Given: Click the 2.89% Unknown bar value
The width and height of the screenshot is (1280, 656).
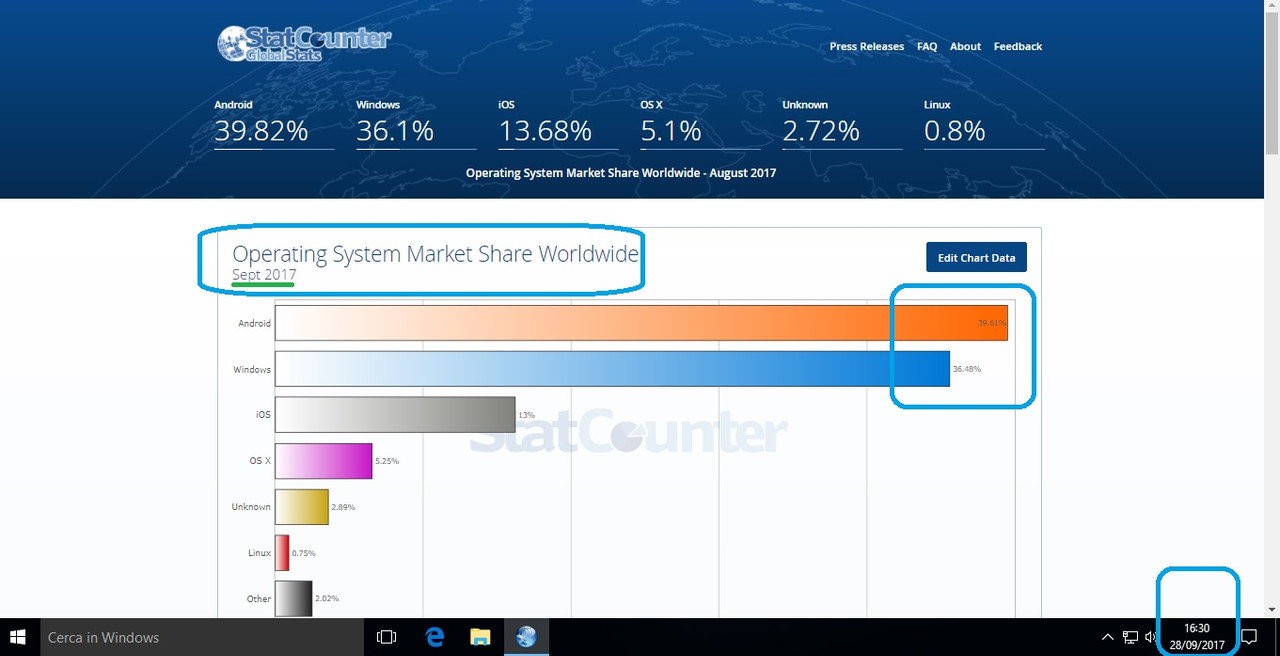Looking at the screenshot, I should 343,507.
